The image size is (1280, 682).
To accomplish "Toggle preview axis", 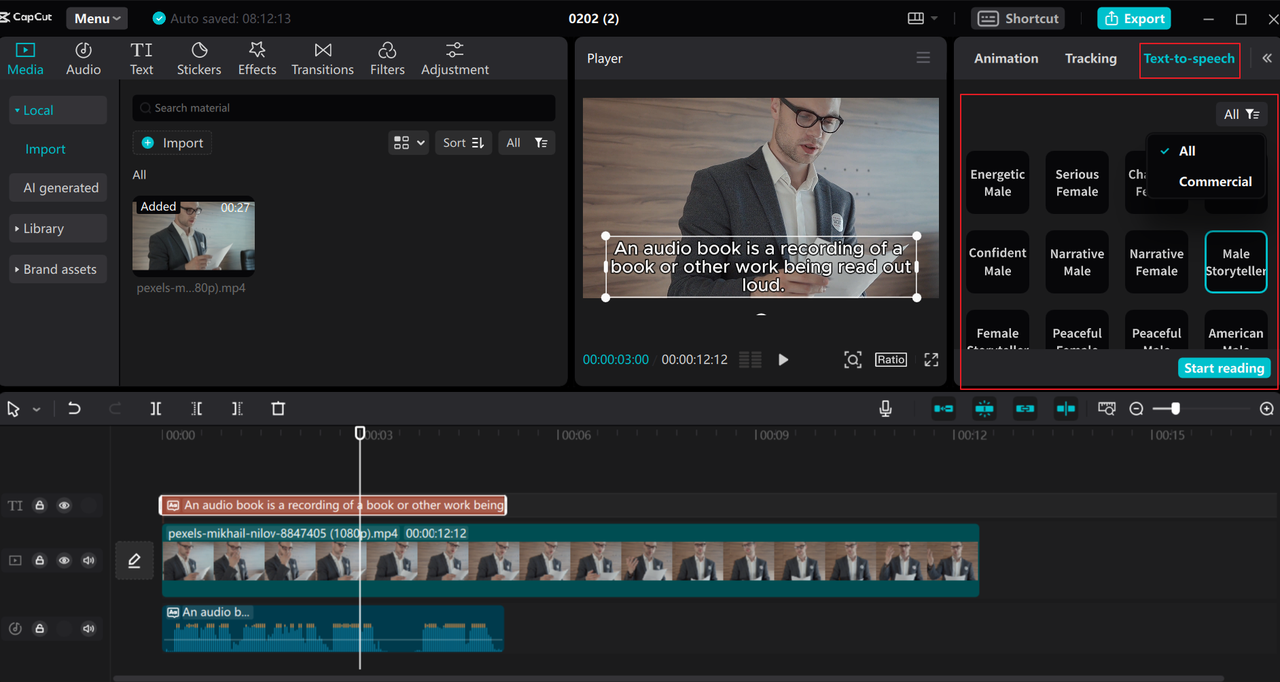I will coord(1066,408).
